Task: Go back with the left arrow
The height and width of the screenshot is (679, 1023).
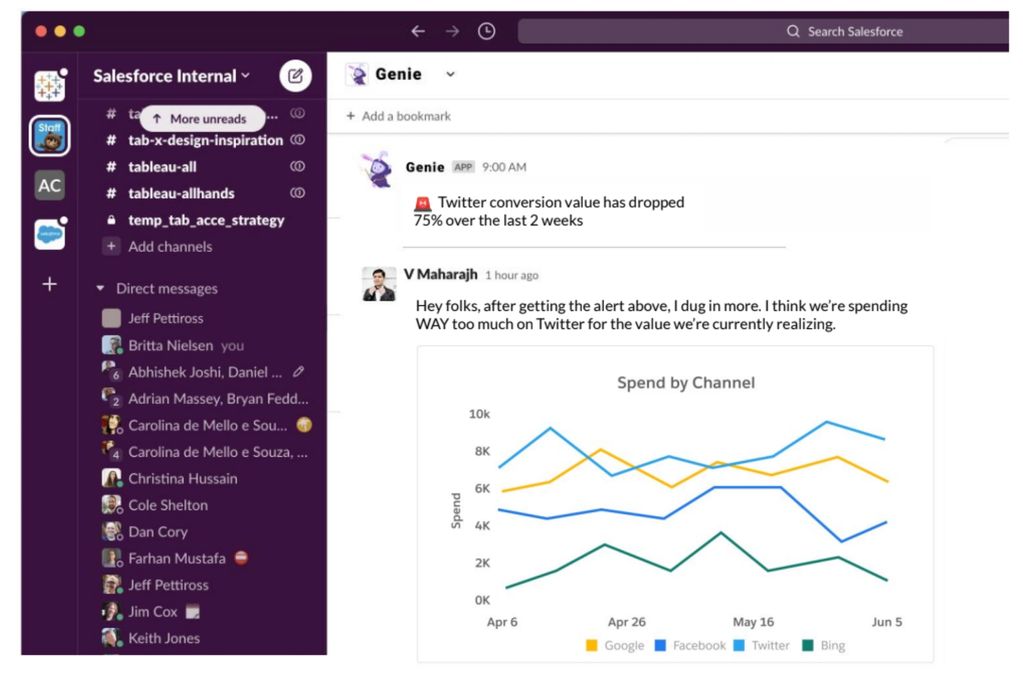Action: coord(419,31)
